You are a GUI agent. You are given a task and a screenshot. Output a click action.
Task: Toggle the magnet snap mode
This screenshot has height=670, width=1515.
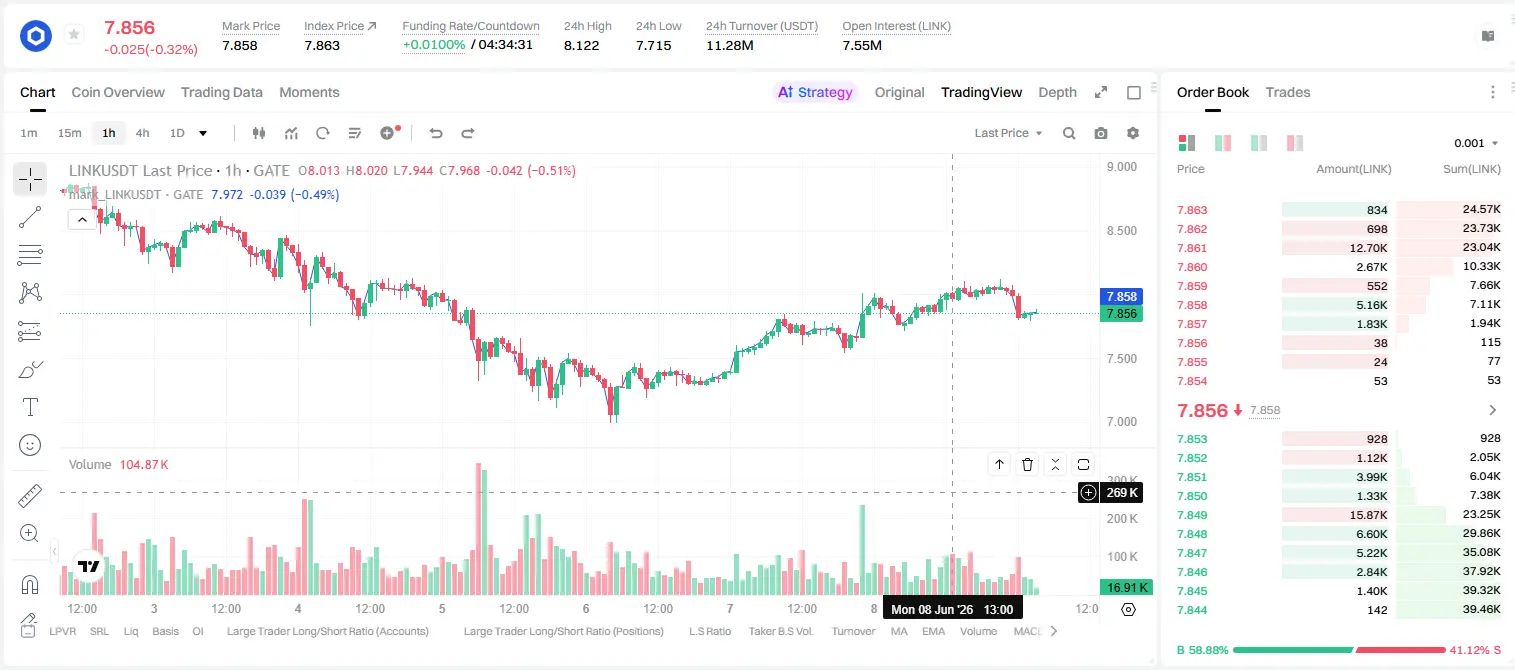[x=30, y=585]
